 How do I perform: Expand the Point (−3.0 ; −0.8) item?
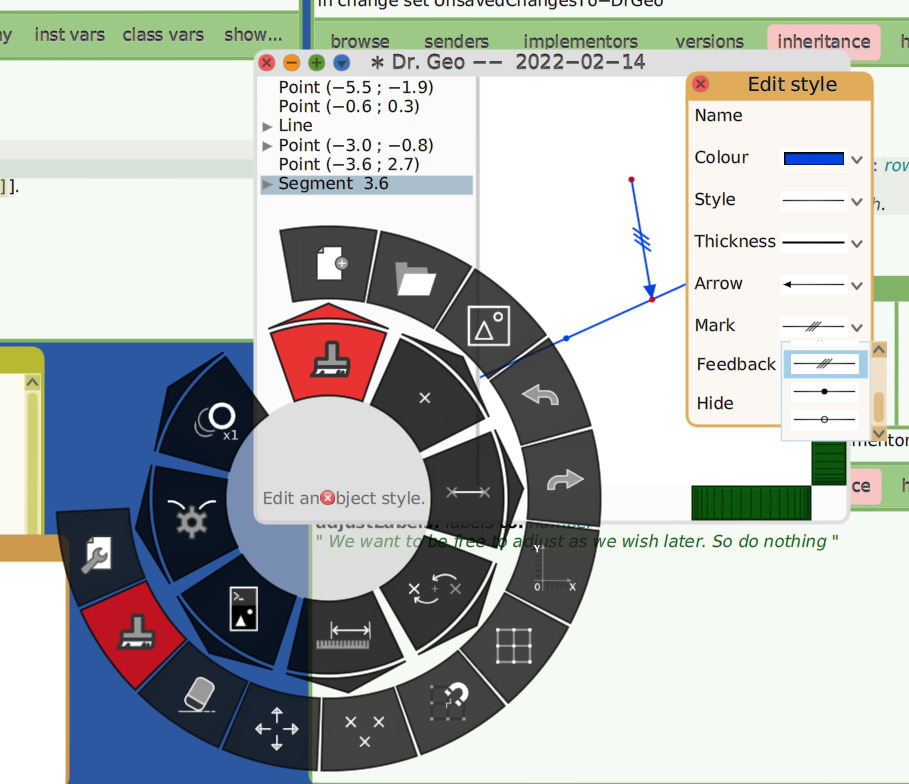click(x=267, y=146)
